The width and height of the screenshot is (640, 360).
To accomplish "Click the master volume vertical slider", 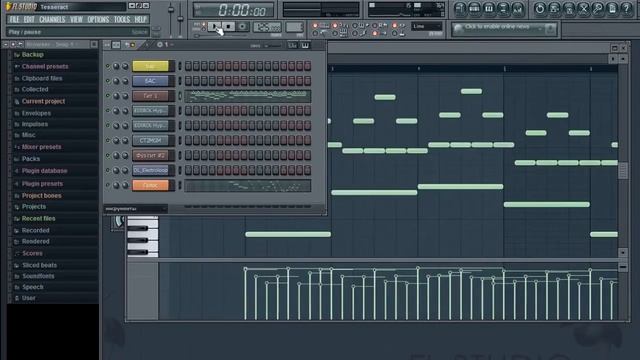I will click(171, 18).
